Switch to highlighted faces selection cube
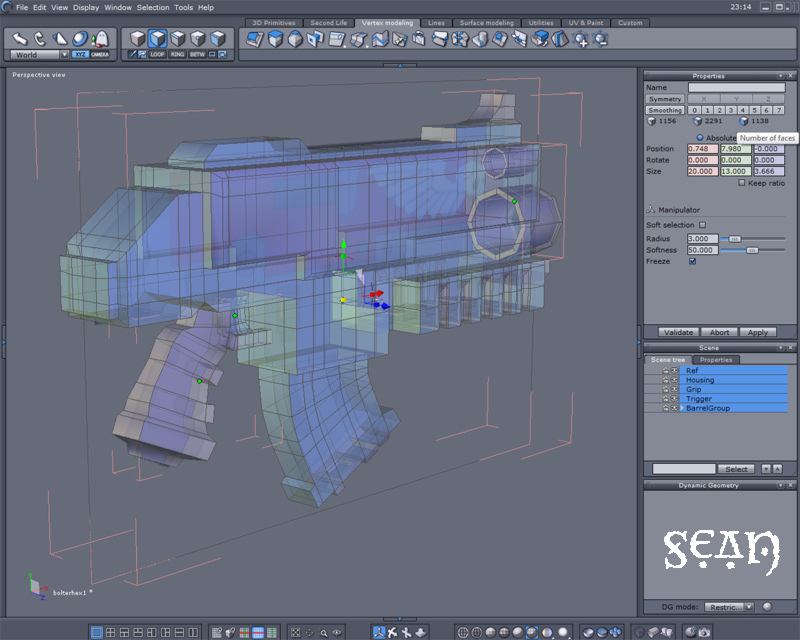This screenshot has height=640, width=800. click(158, 38)
